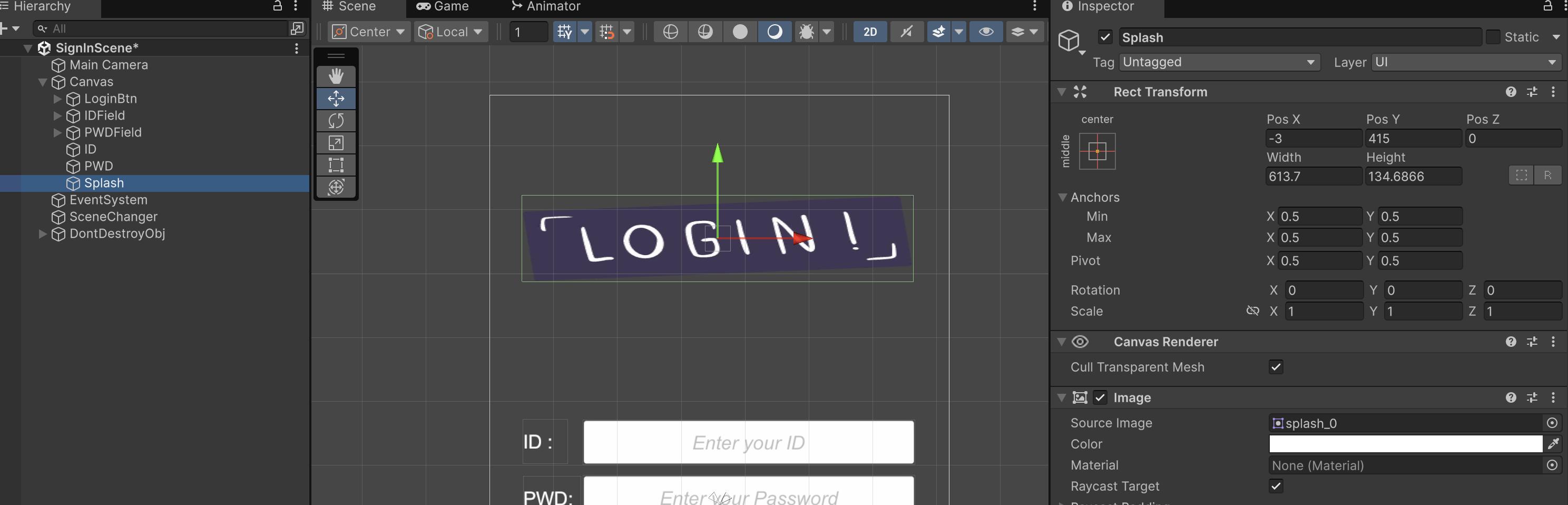Toggle Rect Transform blueprint mode button
Viewport: 1568px width, 505px height.
[x=1521, y=176]
